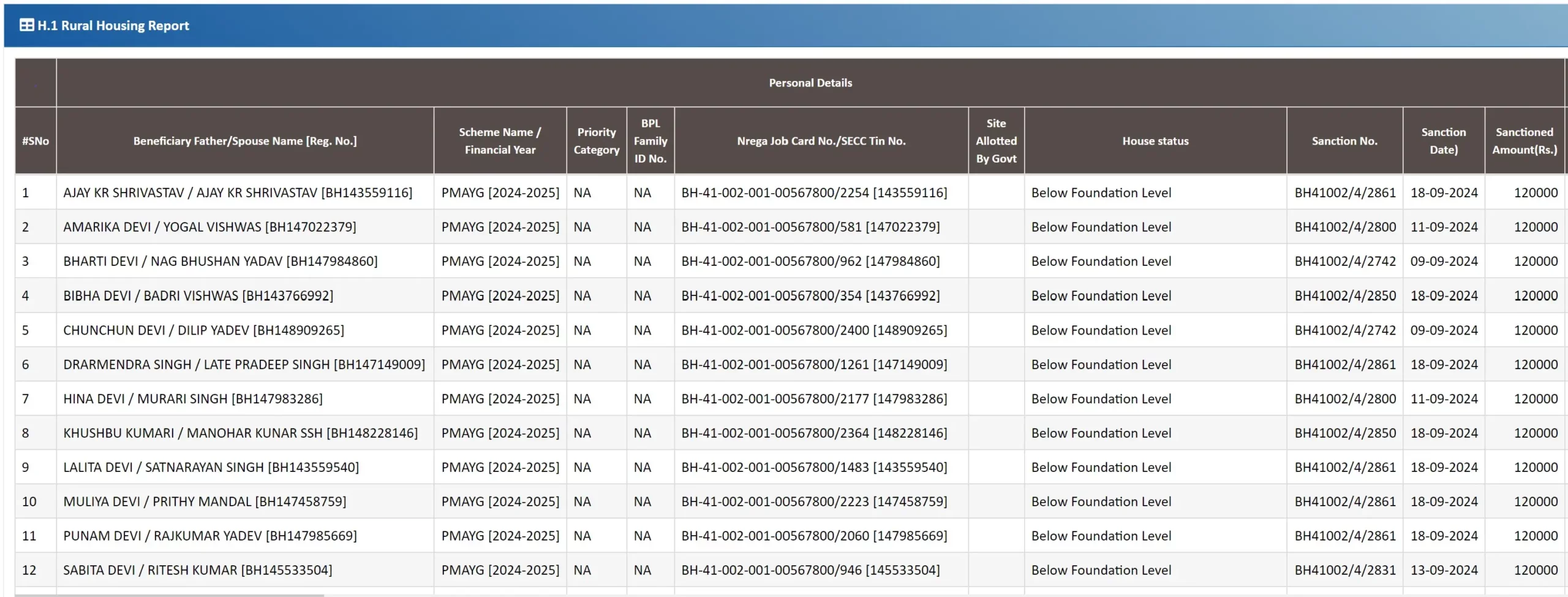Click sanction date 09-09-2024 in BHARTI DEVI row
Viewport: 1568px width, 597px height.
(1444, 261)
